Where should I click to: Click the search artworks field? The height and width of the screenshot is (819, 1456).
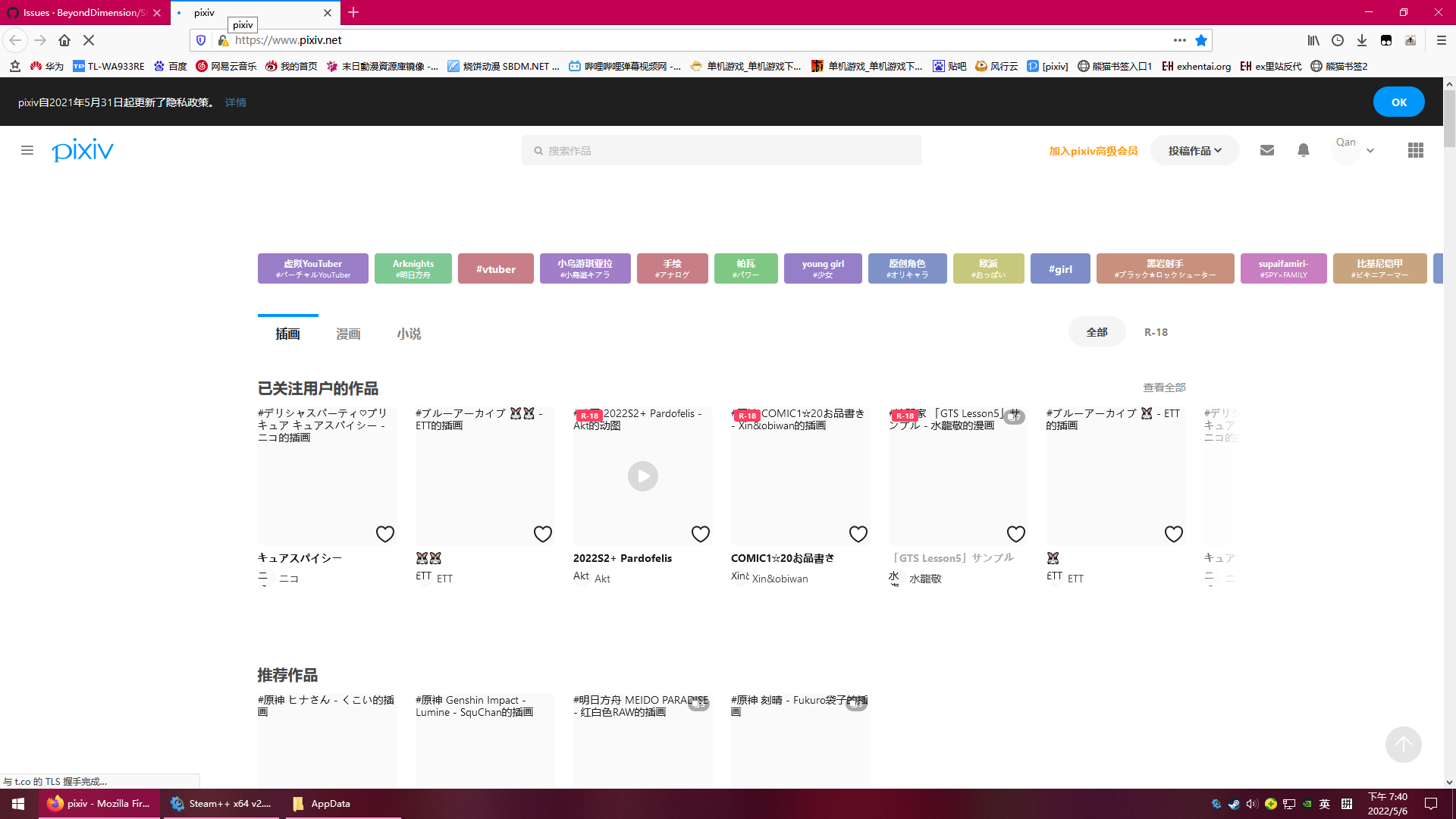pos(720,150)
